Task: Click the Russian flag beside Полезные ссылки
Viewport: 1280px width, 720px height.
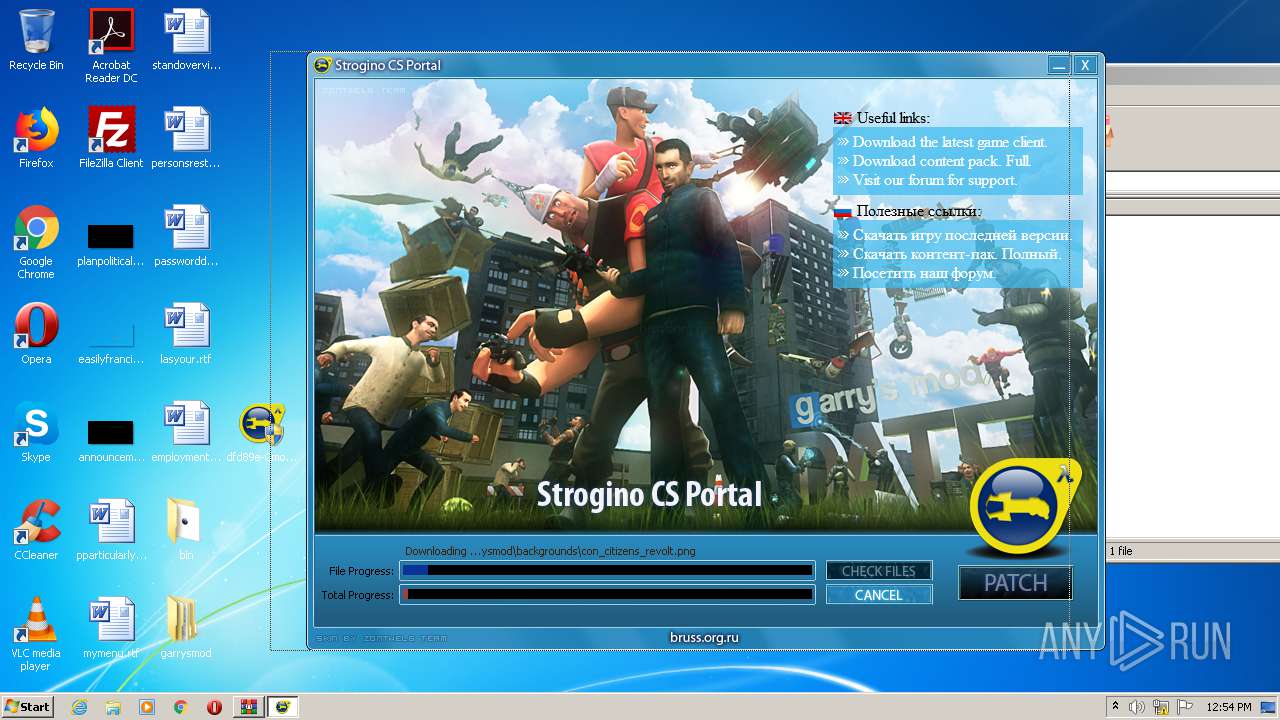Action: (x=842, y=211)
